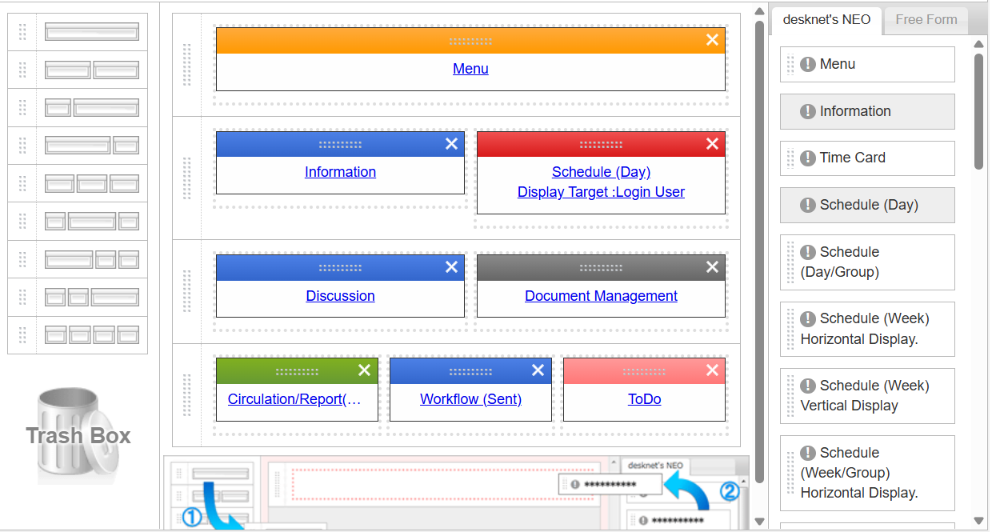Remove the Document Management portlet

click(712, 267)
